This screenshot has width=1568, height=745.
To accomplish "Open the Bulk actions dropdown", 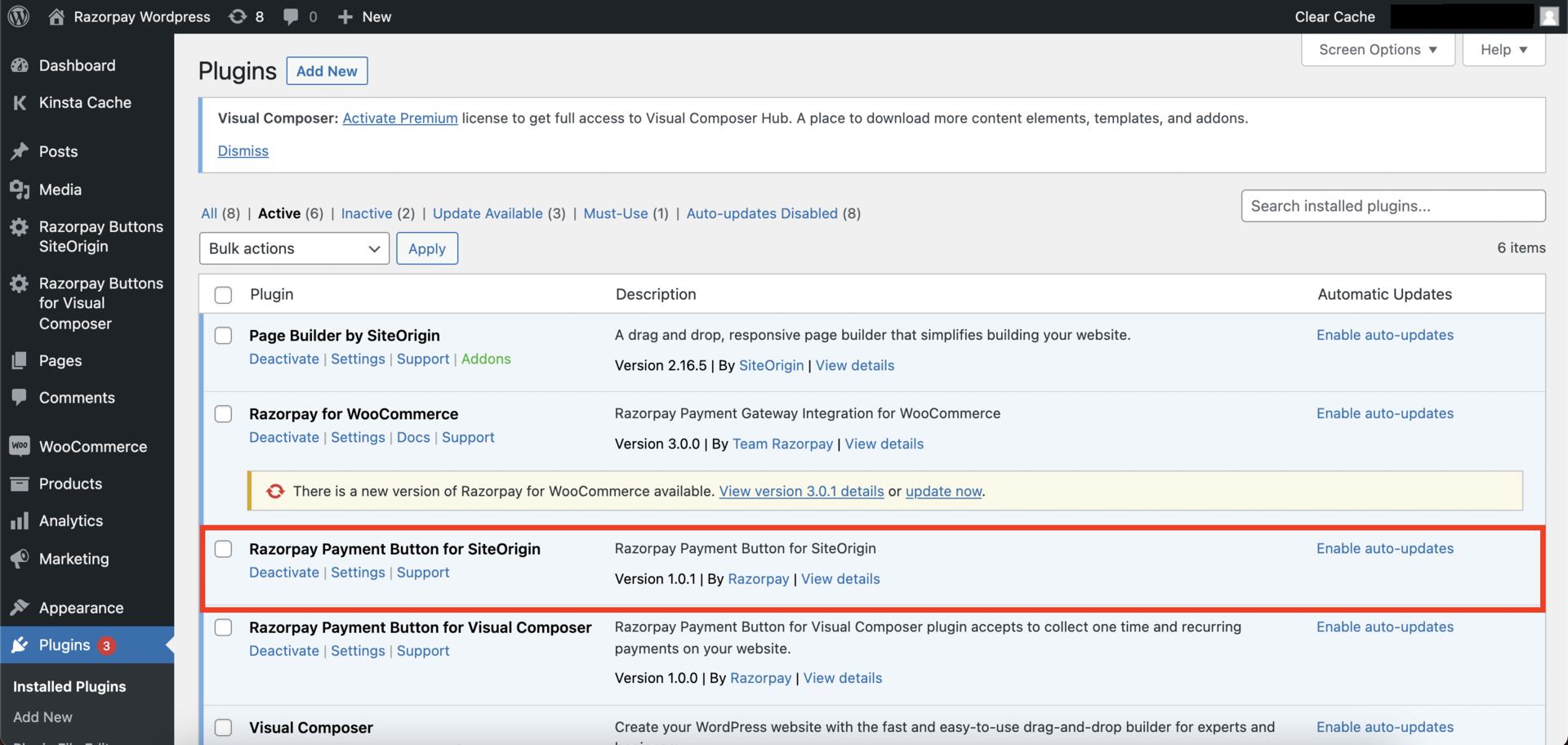I will (x=294, y=248).
